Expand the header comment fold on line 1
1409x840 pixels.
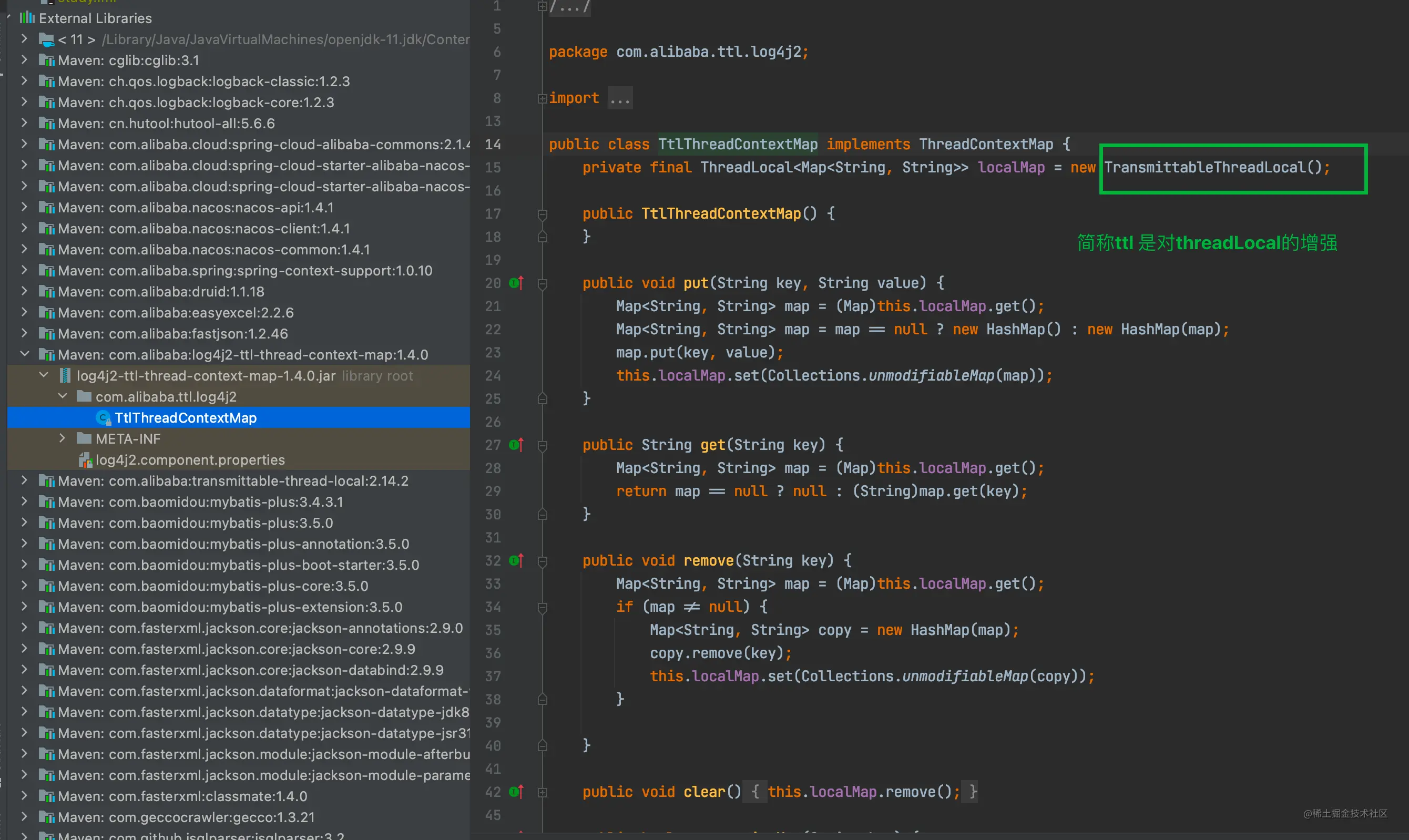(x=542, y=6)
